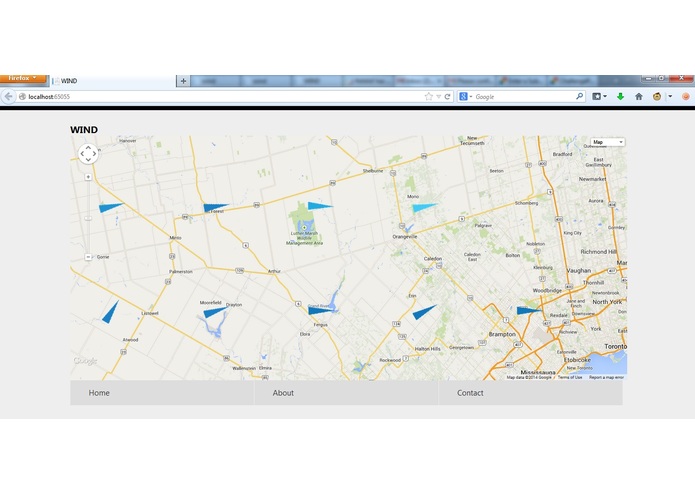Click the wind arrow northeast of Brampton

tap(529, 311)
